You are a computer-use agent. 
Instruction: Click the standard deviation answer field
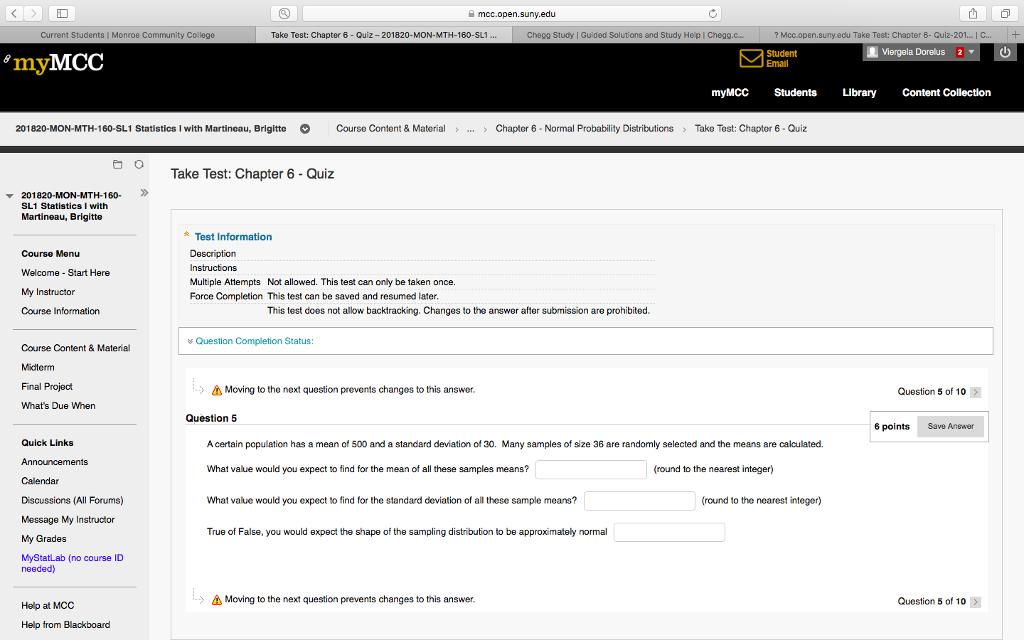639,501
